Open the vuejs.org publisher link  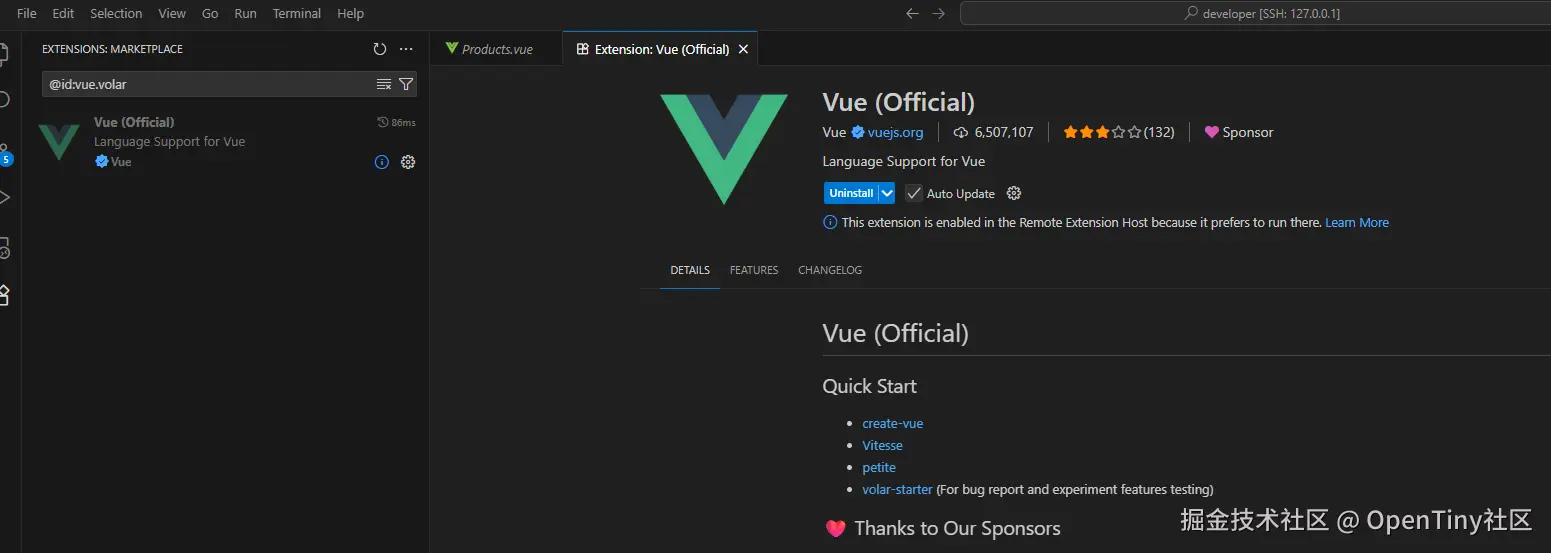[896, 132]
